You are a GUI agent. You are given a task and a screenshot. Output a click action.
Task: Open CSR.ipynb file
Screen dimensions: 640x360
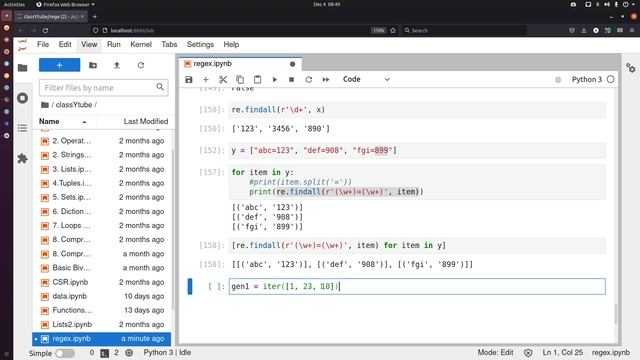tap(102, 282)
